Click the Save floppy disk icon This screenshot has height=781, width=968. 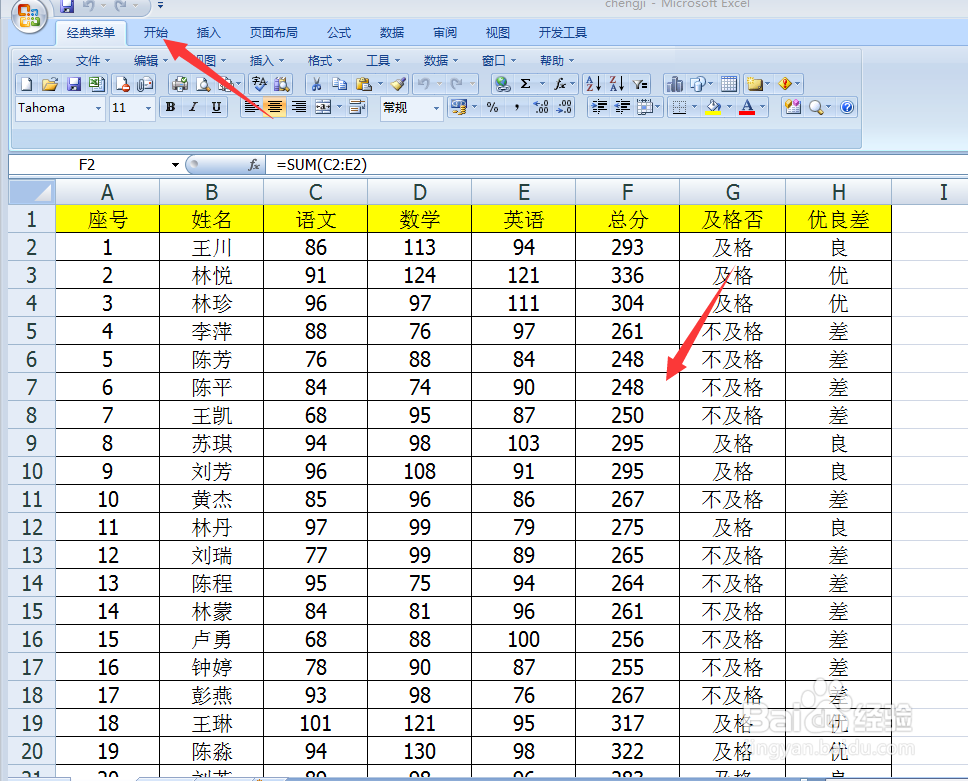(x=73, y=84)
